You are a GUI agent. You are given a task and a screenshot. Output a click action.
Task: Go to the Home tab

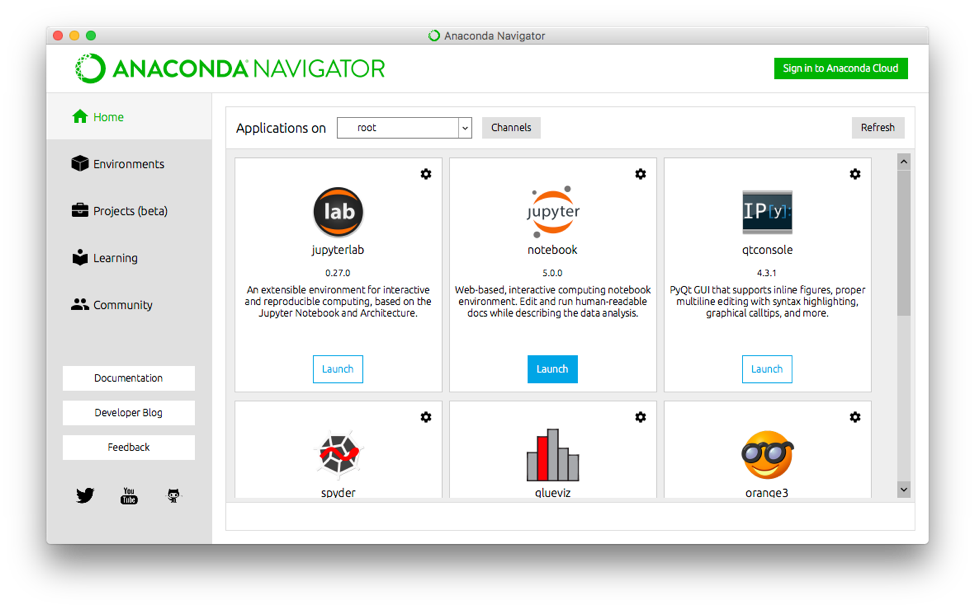129,116
